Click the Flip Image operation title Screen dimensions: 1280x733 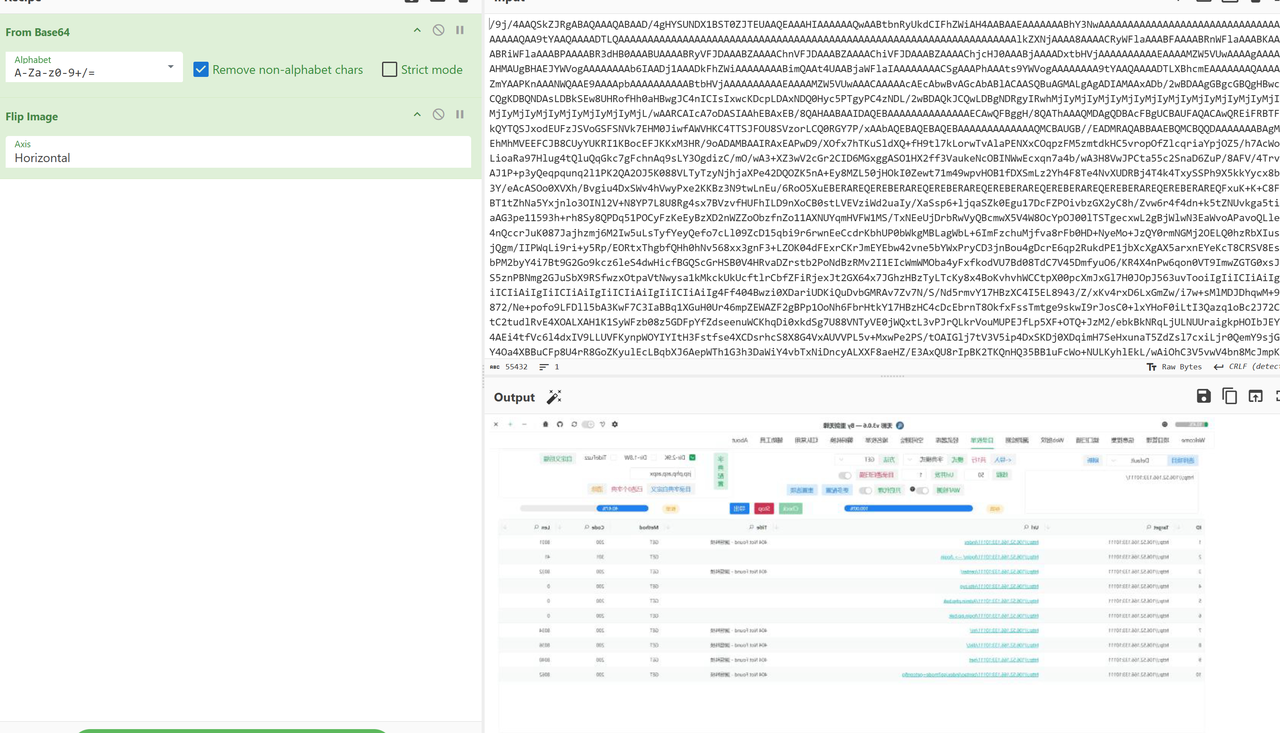click(32, 116)
